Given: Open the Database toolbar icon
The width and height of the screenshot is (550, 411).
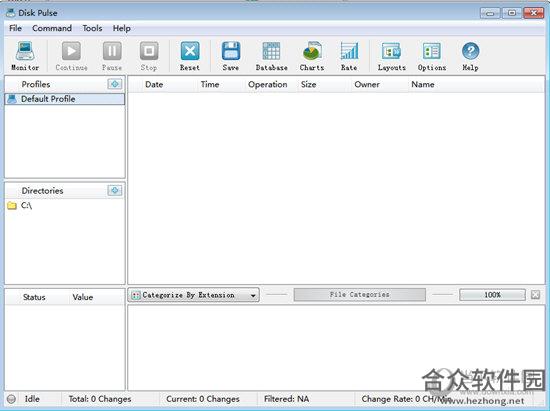Looking at the screenshot, I should click(x=271, y=56).
